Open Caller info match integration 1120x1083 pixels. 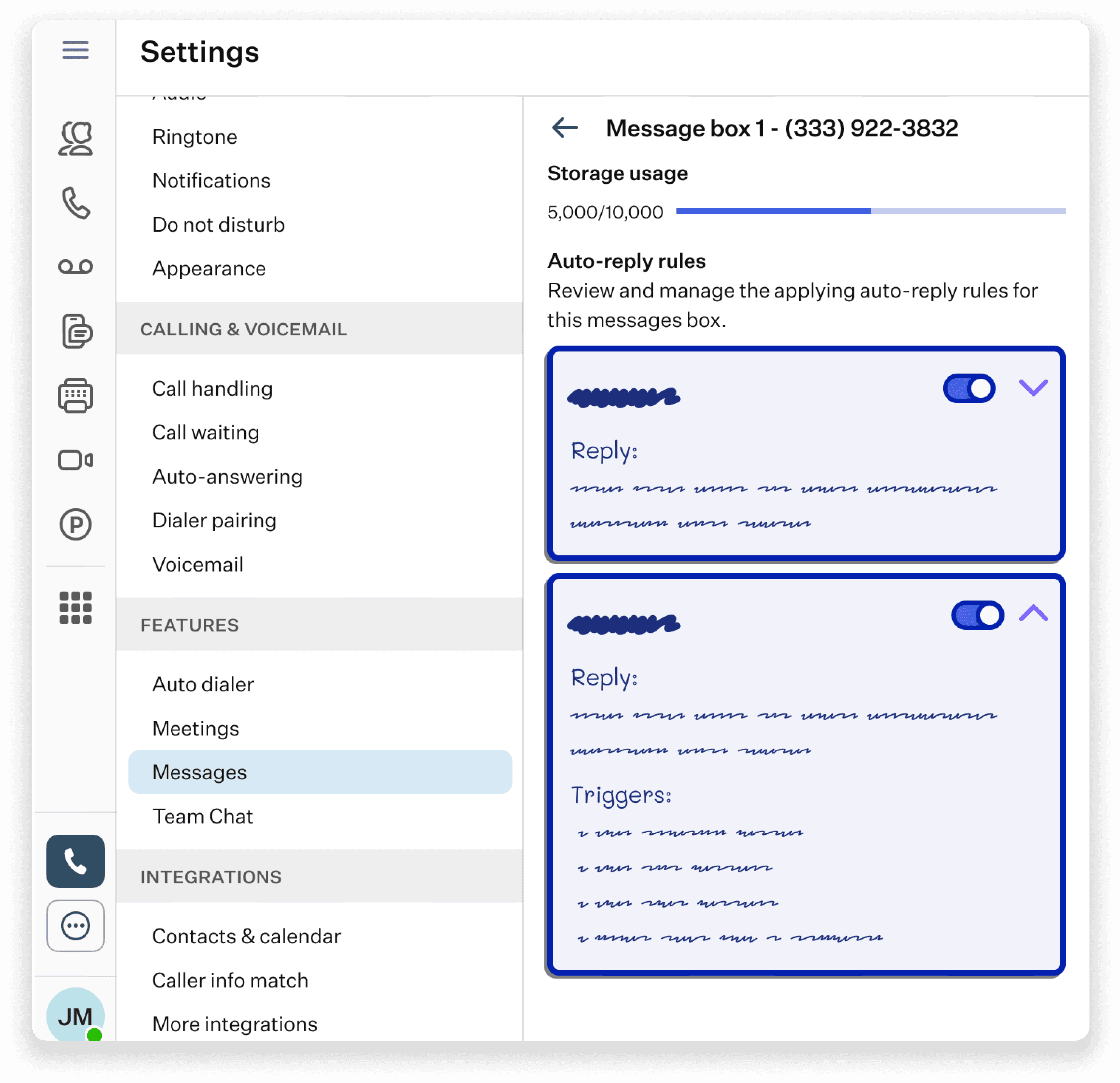pos(230,981)
